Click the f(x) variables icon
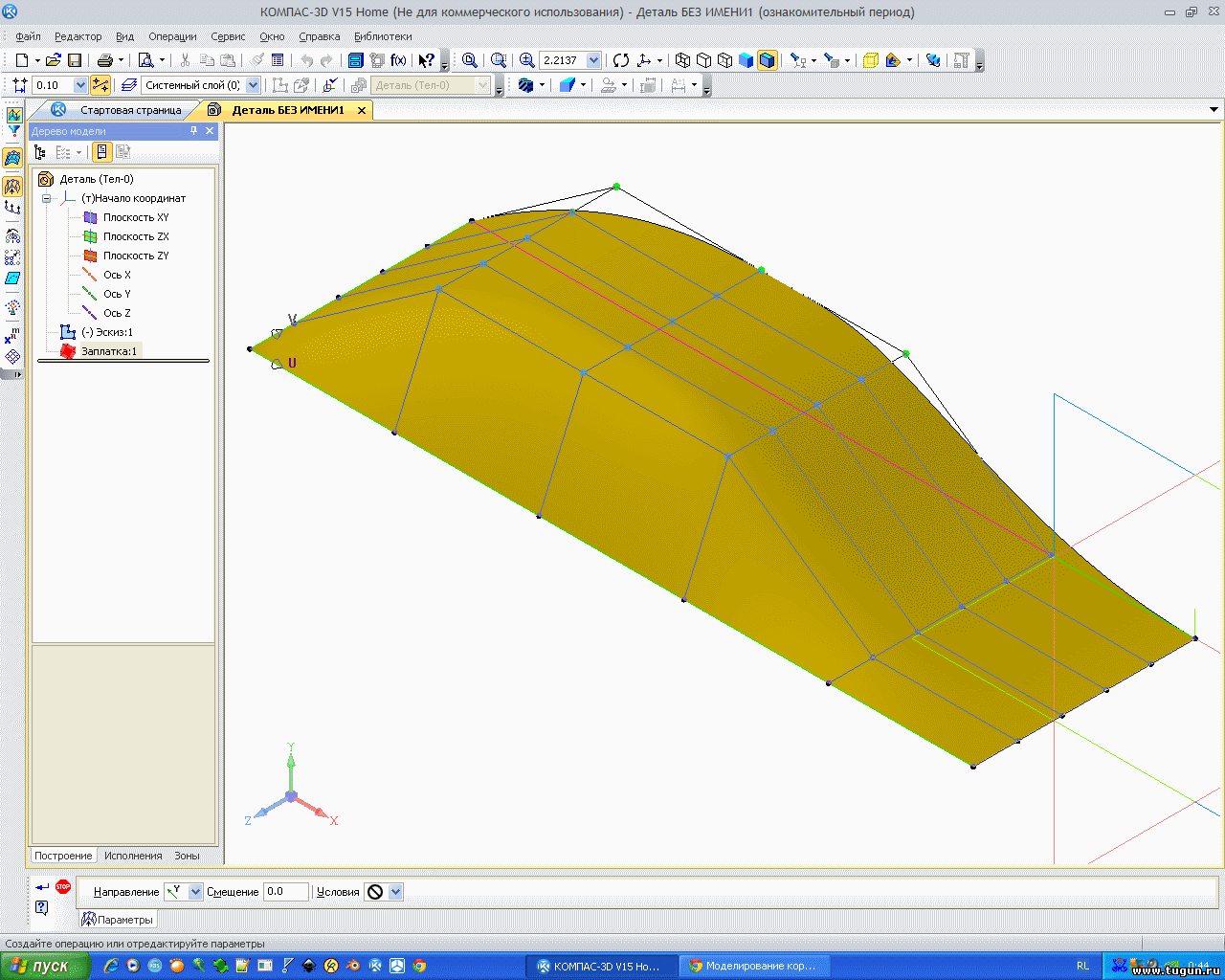This screenshot has height=980, width=1225. point(398,60)
